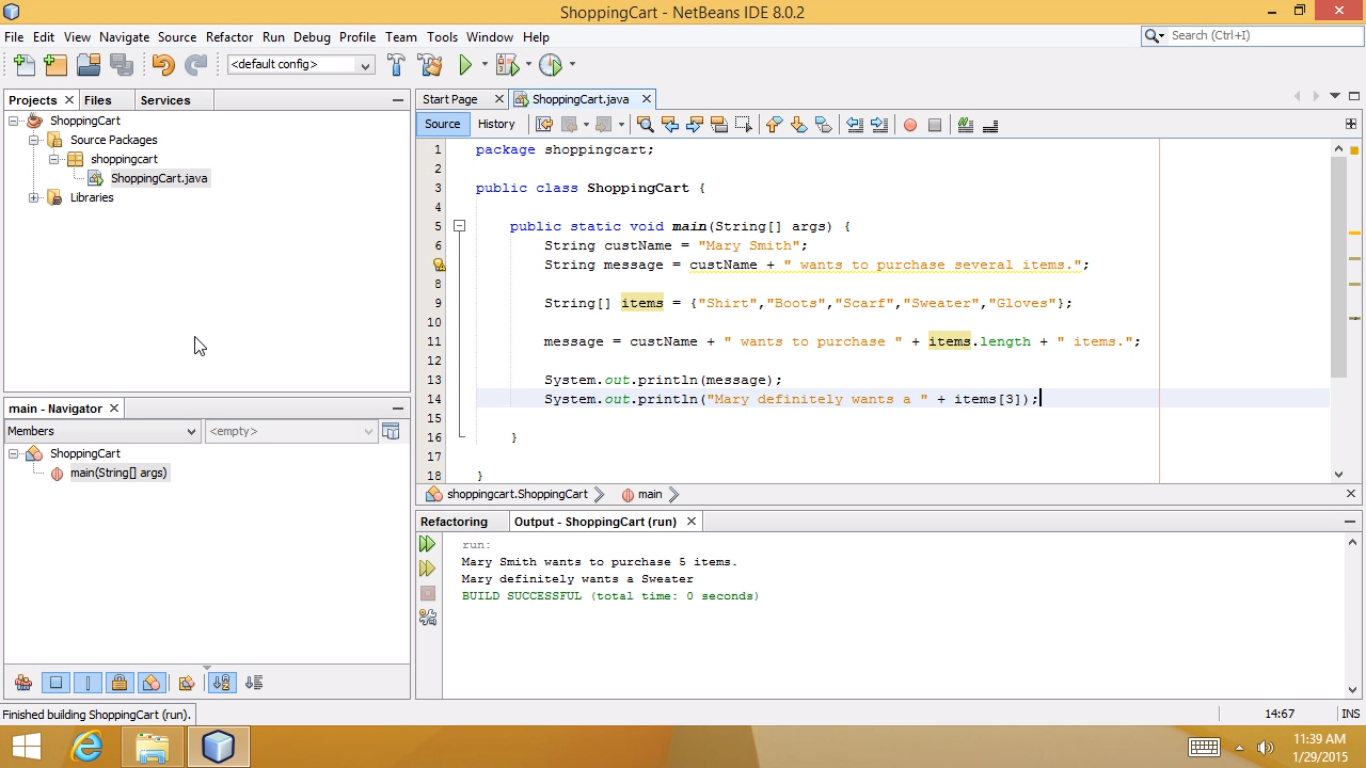
Task: Click the Comment lines icon in editor toolbar
Action: pyautogui.click(x=965, y=125)
